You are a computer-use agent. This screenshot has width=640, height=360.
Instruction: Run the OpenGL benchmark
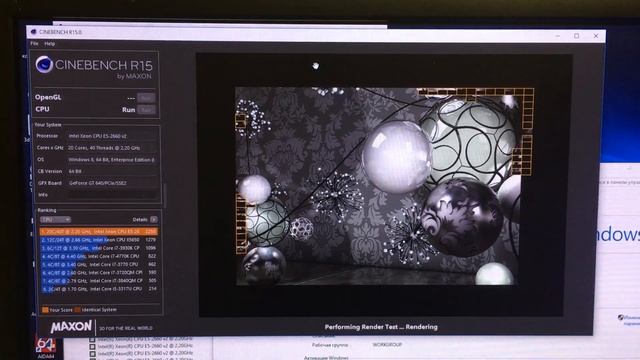146,98
